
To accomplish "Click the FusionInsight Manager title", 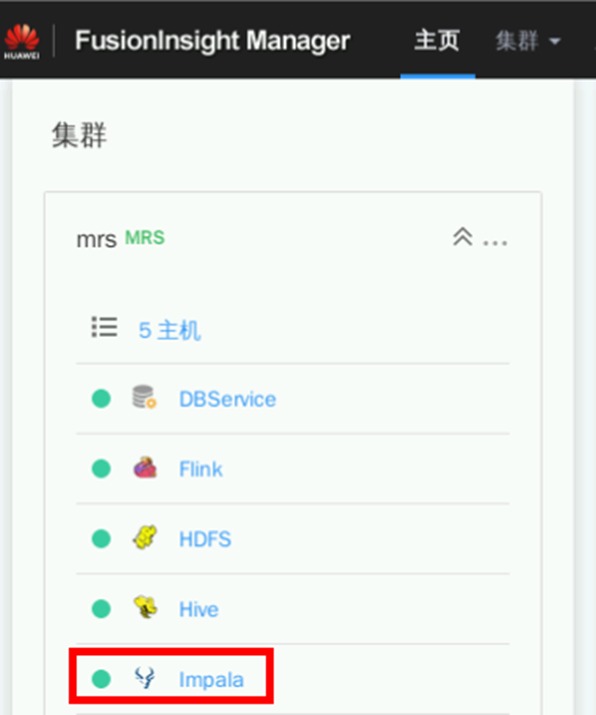I will pyautogui.click(x=212, y=41).
